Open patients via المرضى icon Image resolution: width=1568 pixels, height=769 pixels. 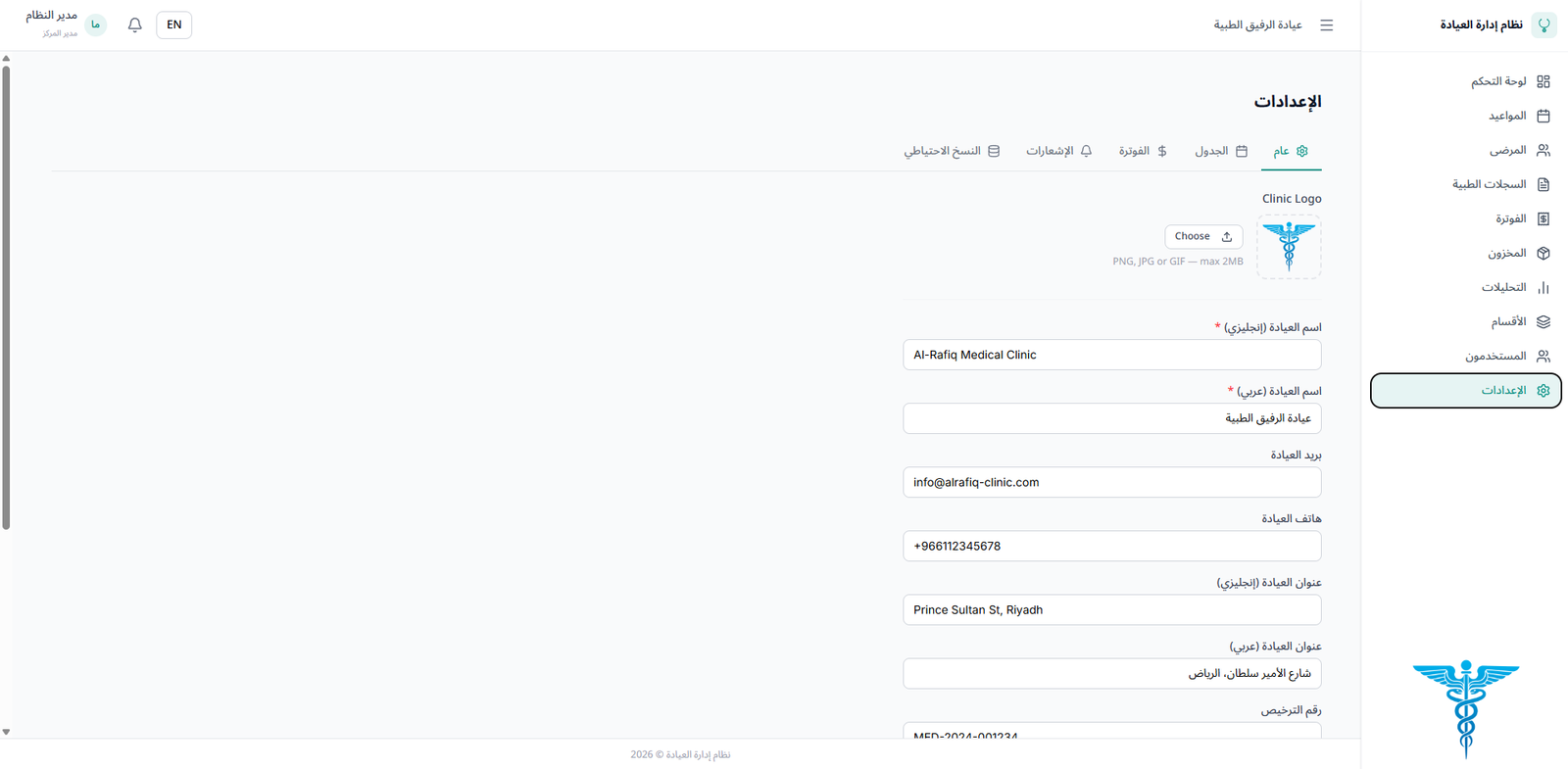(1543, 150)
